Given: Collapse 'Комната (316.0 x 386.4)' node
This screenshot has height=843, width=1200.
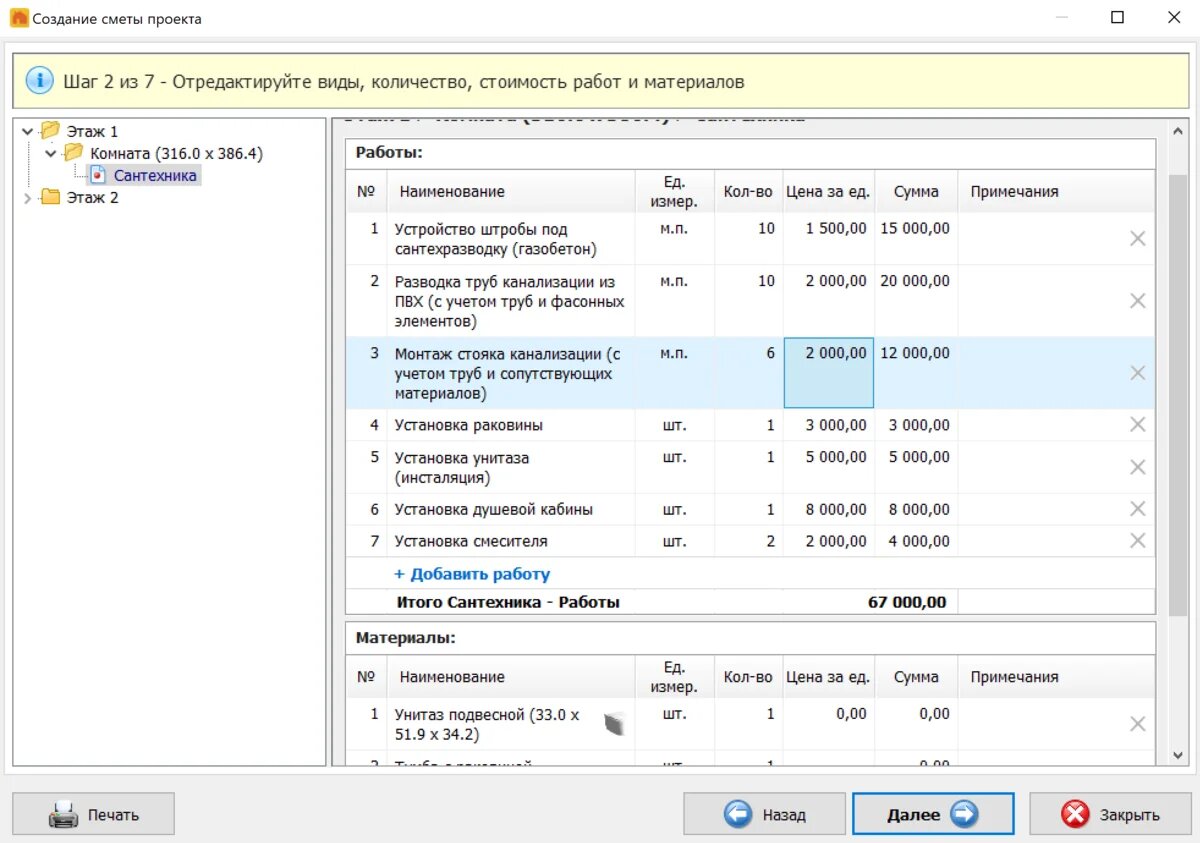Looking at the screenshot, I should click(x=50, y=153).
